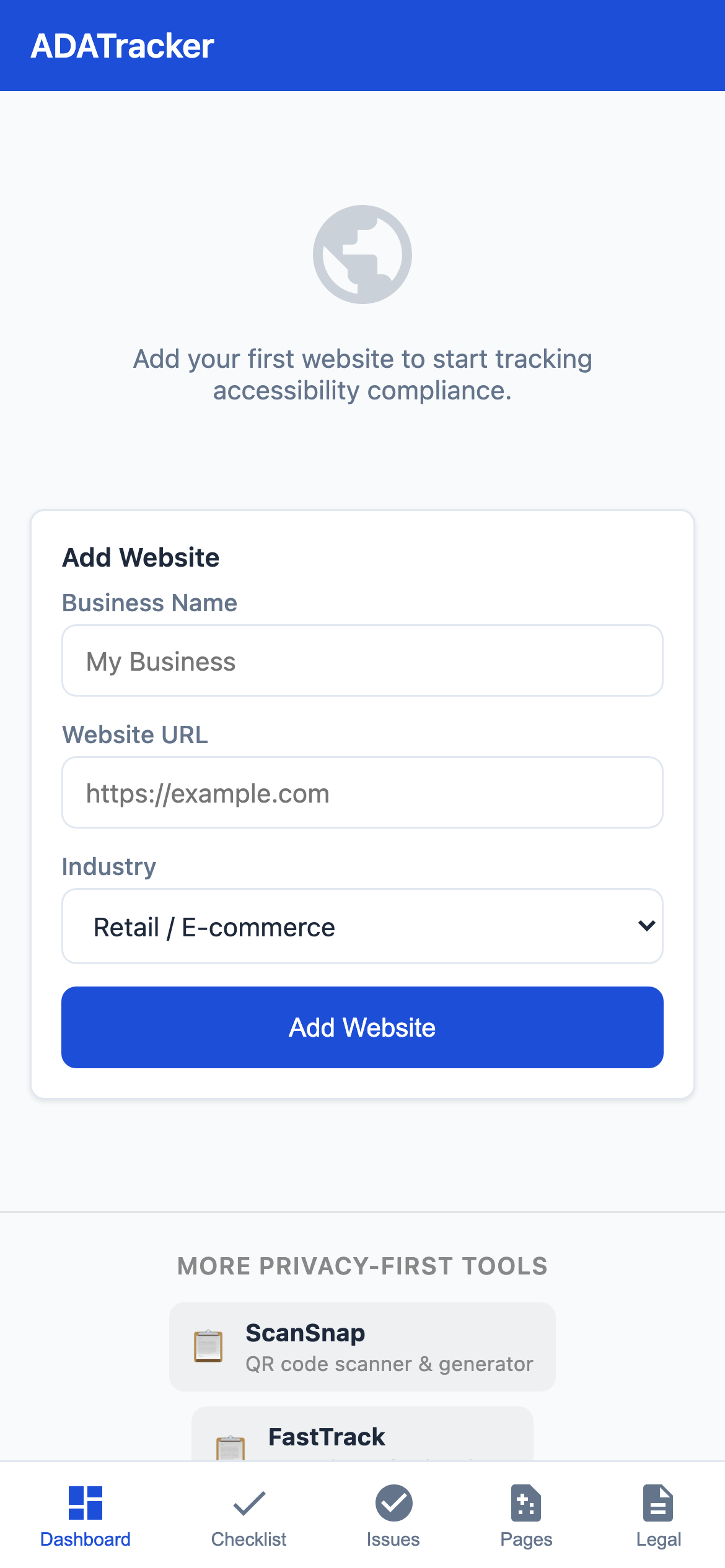Click the Checklist checkmark icon

(x=249, y=1503)
